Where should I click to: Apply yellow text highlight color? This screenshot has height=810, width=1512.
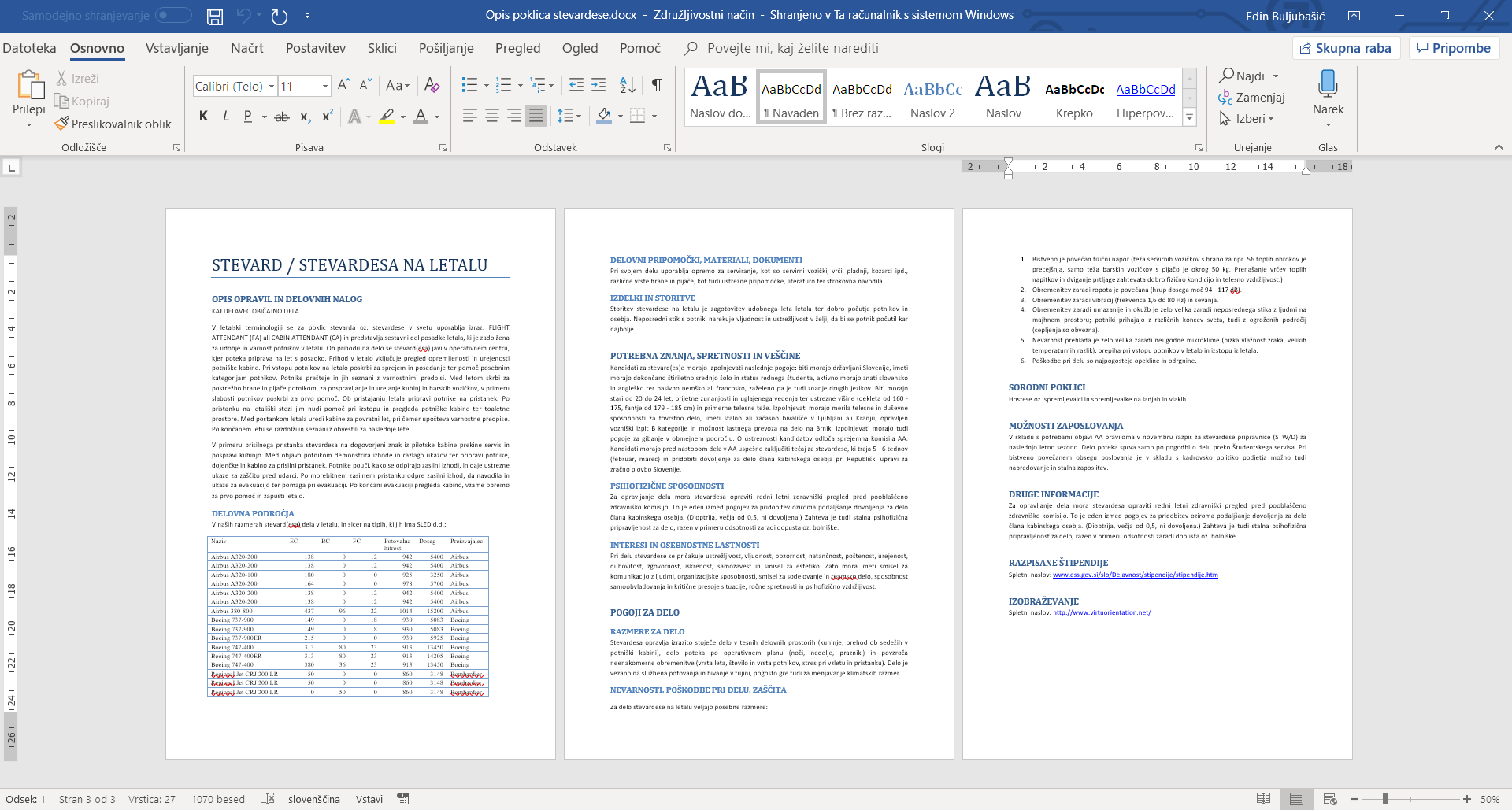click(387, 117)
